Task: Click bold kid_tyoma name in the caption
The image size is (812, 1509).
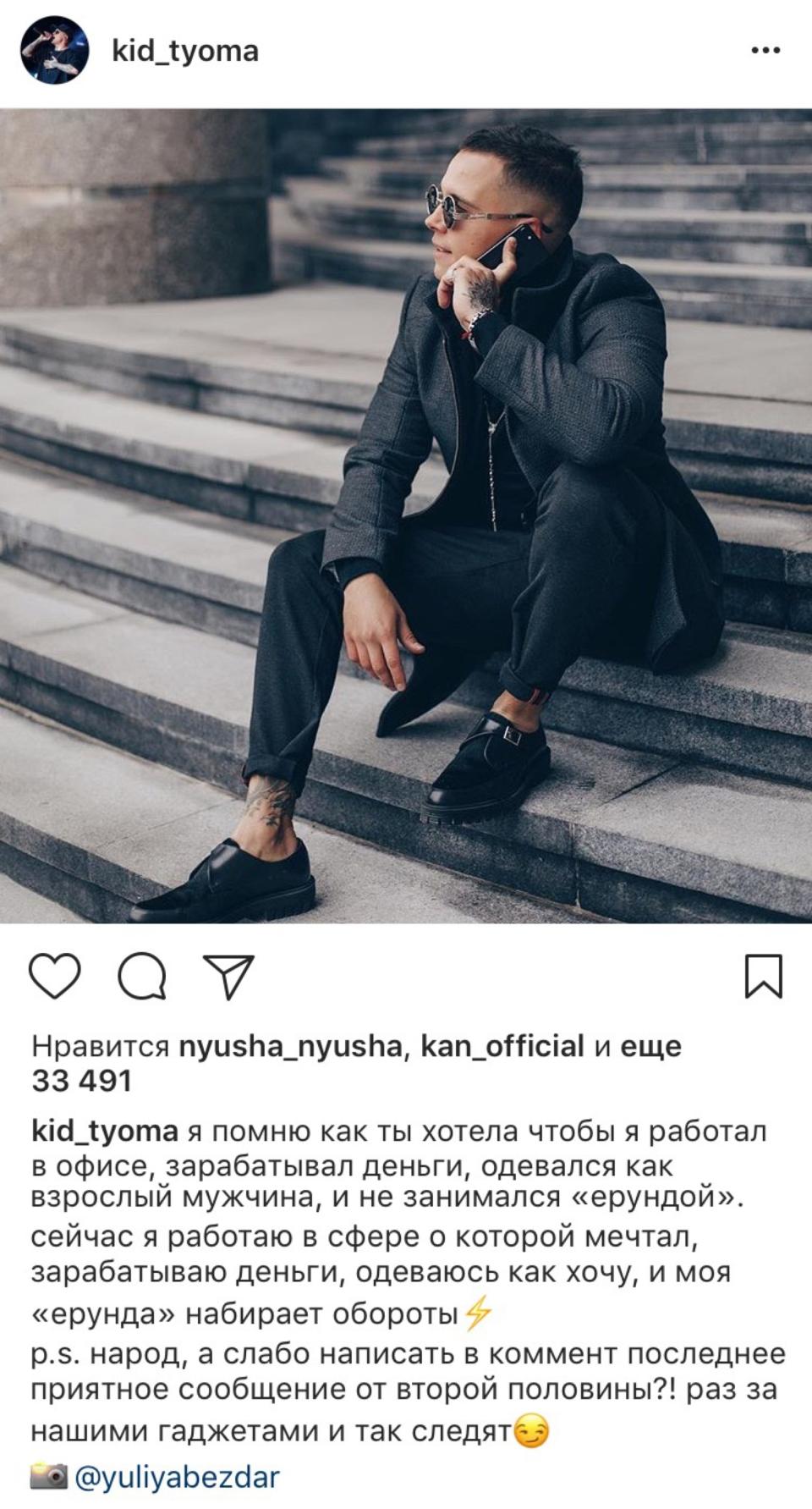Action: pos(105,1132)
